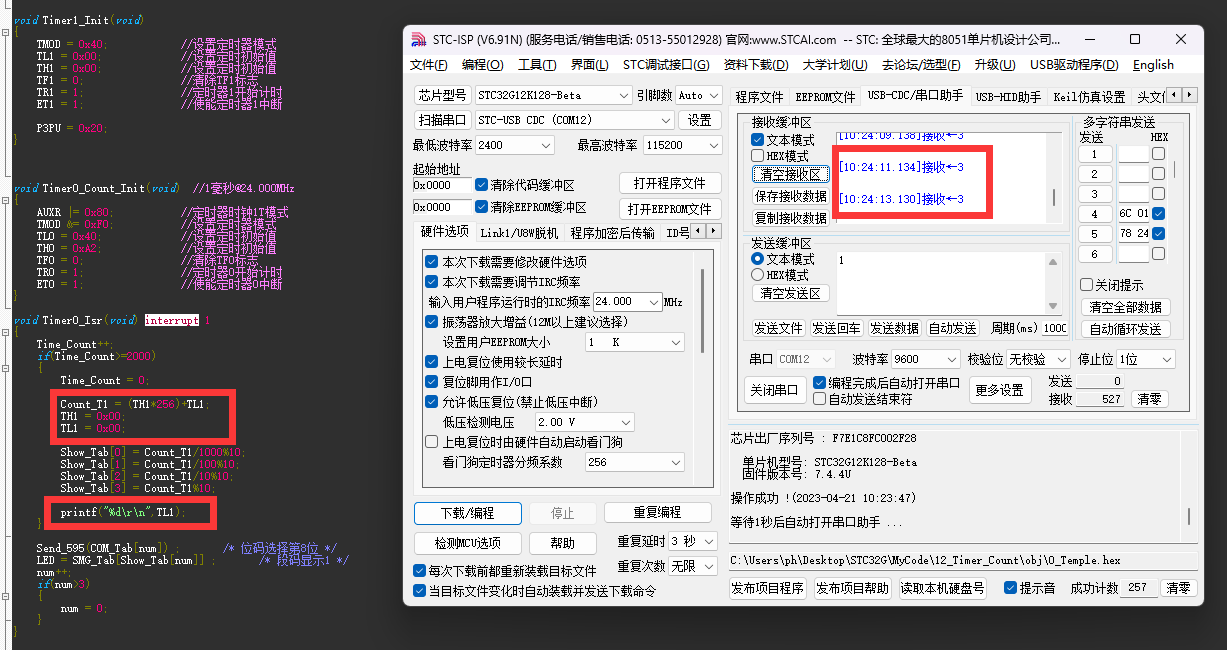
Task: Open the 工具(T) menu
Action: pyautogui.click(x=537, y=65)
